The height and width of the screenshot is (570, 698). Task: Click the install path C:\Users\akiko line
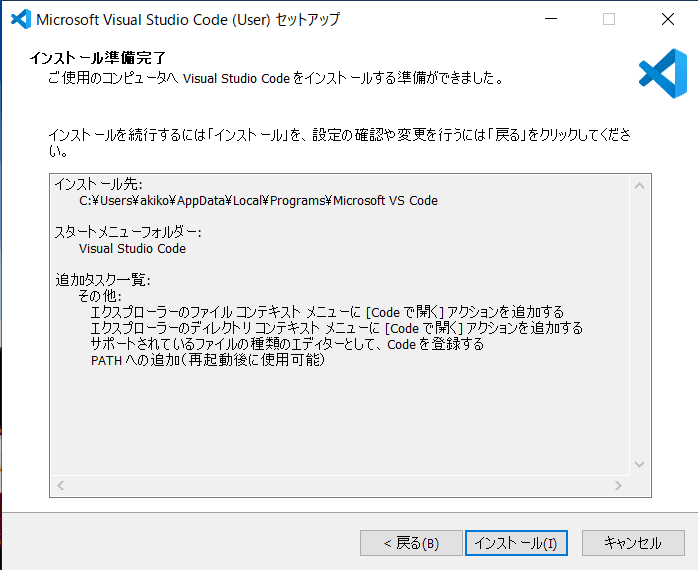point(258,200)
